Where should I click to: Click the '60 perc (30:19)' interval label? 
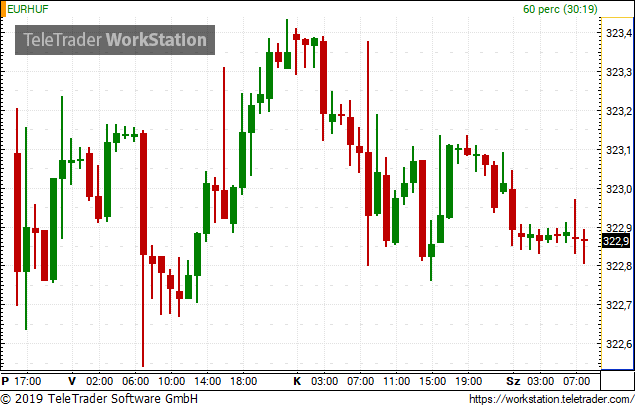point(560,9)
